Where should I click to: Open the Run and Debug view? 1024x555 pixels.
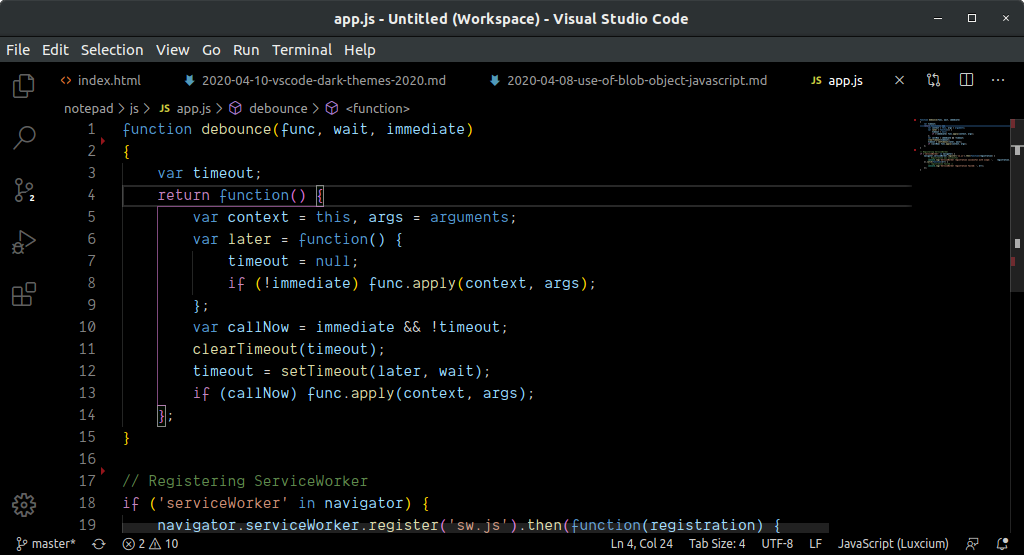[24, 242]
